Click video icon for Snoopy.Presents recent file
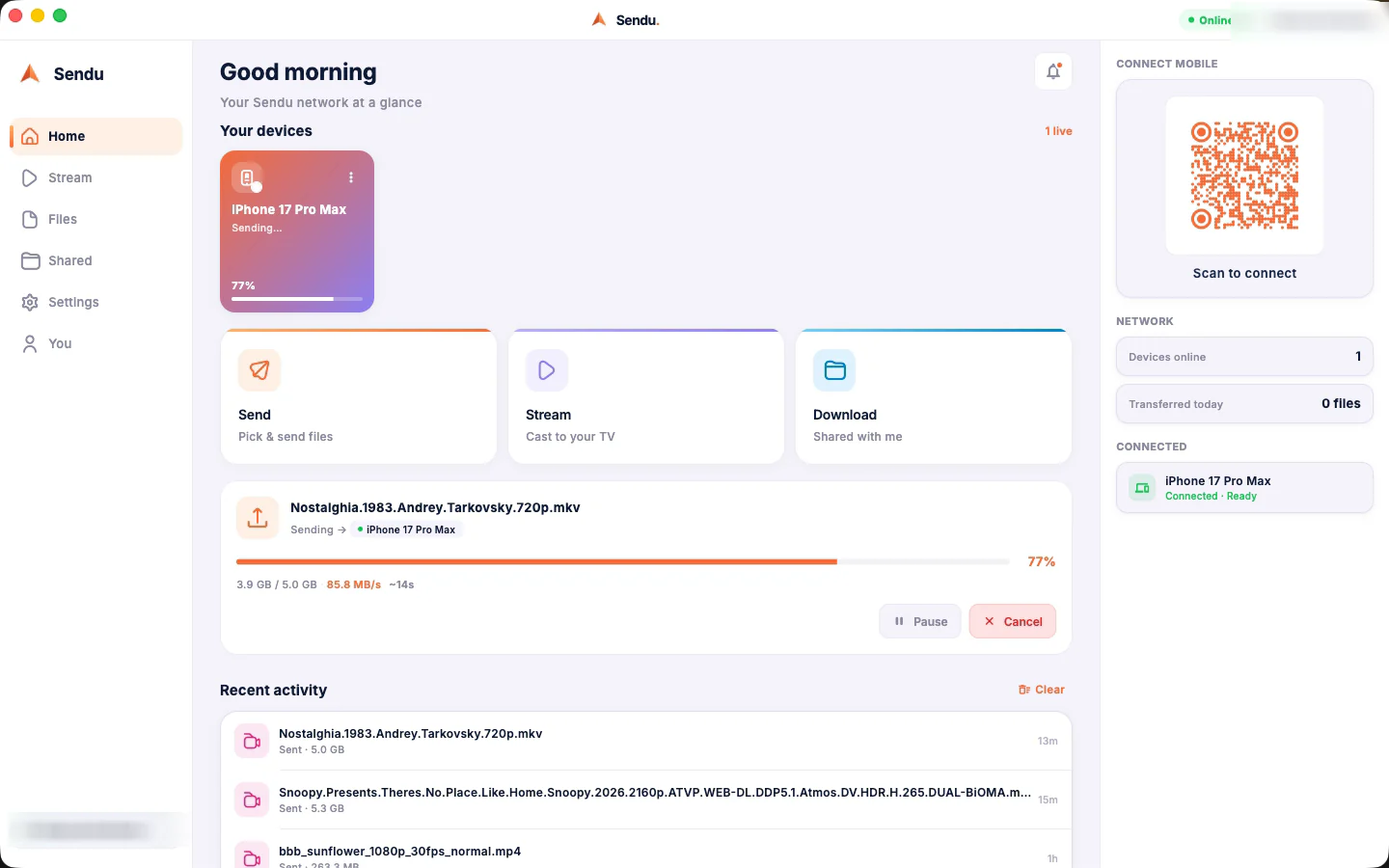1389x868 pixels. [252, 800]
